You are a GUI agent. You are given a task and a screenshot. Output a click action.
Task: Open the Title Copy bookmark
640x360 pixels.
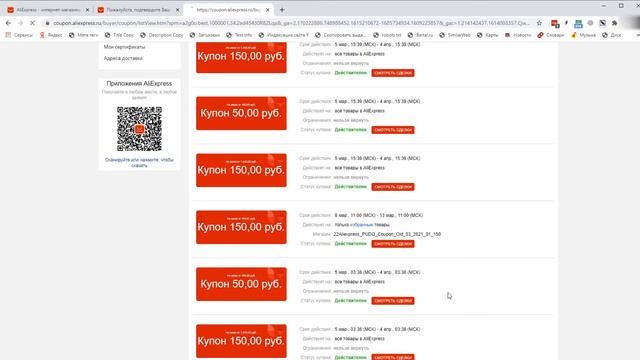pos(119,35)
